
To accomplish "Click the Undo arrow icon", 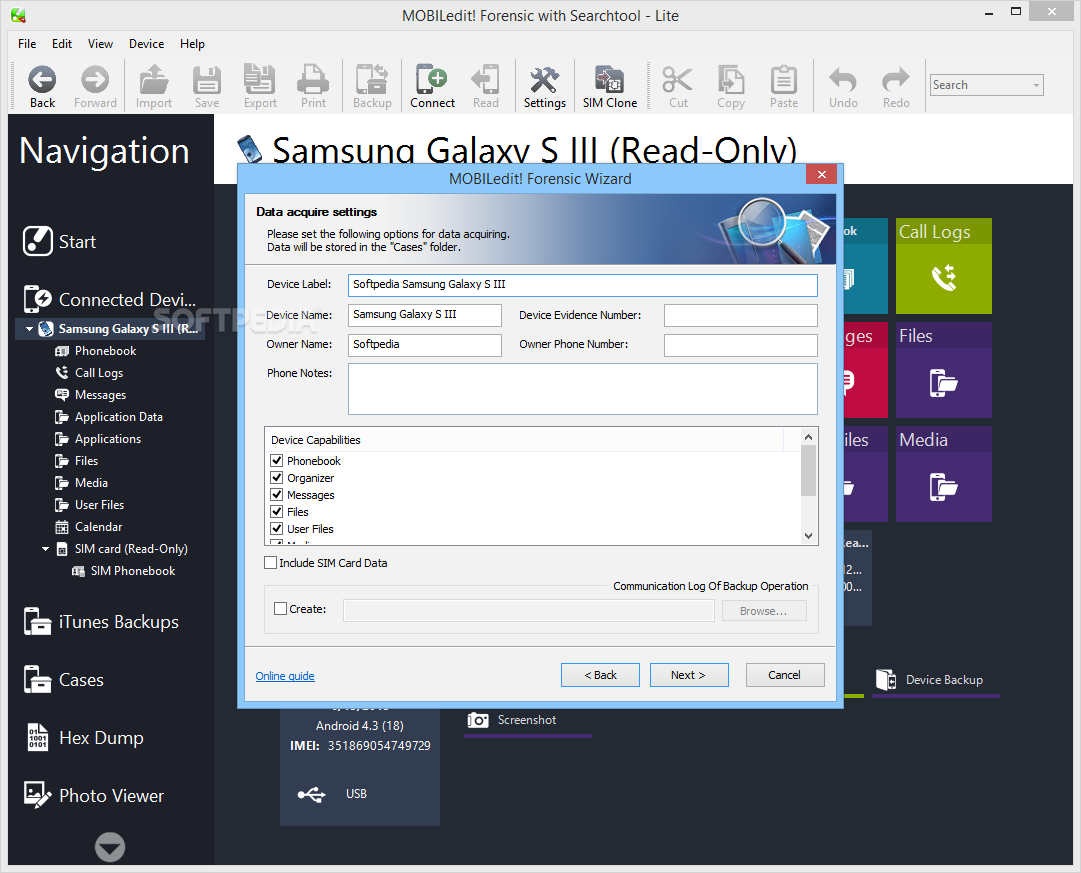I will [x=843, y=86].
